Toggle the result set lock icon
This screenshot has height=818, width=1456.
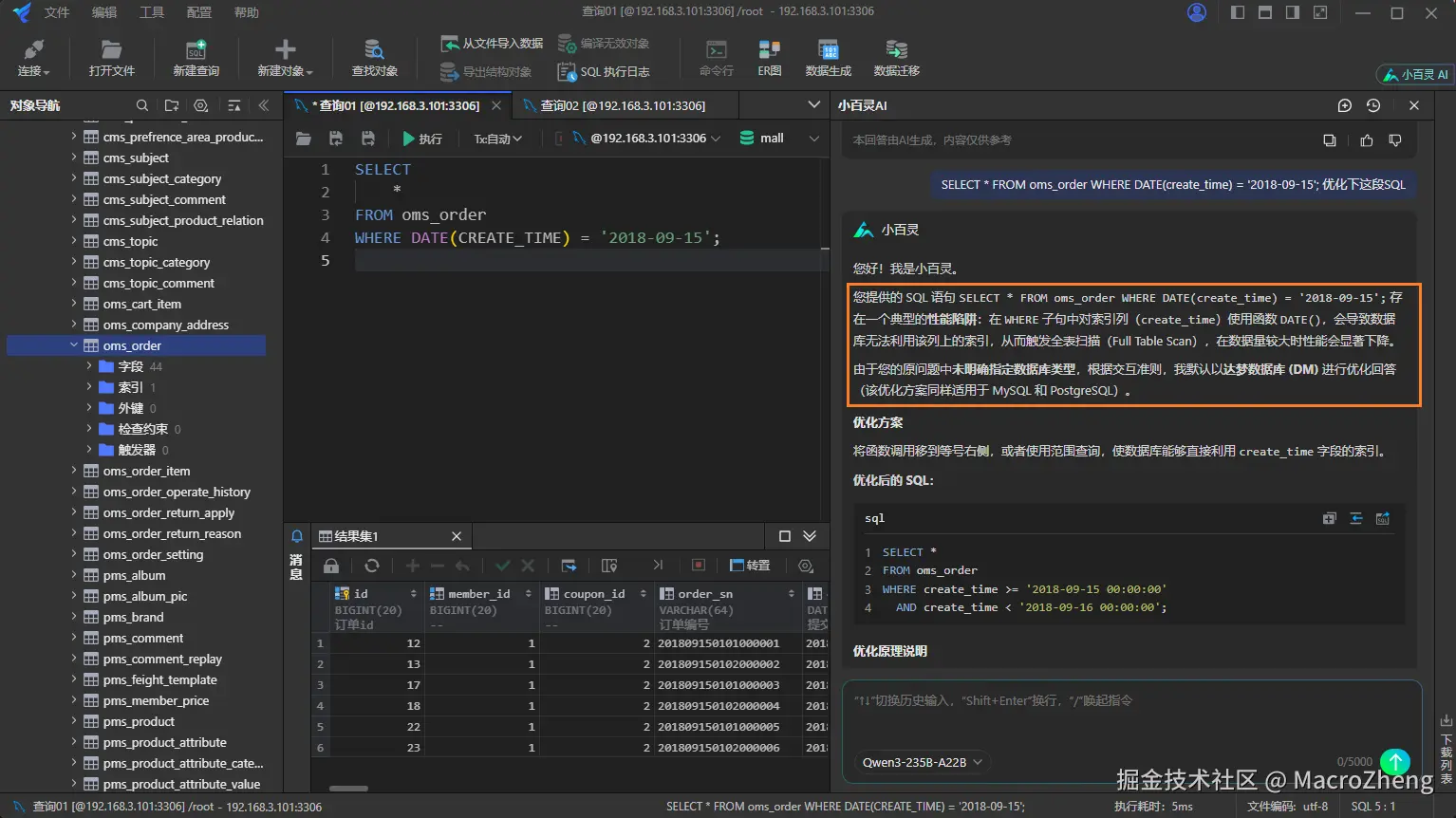[x=331, y=566]
